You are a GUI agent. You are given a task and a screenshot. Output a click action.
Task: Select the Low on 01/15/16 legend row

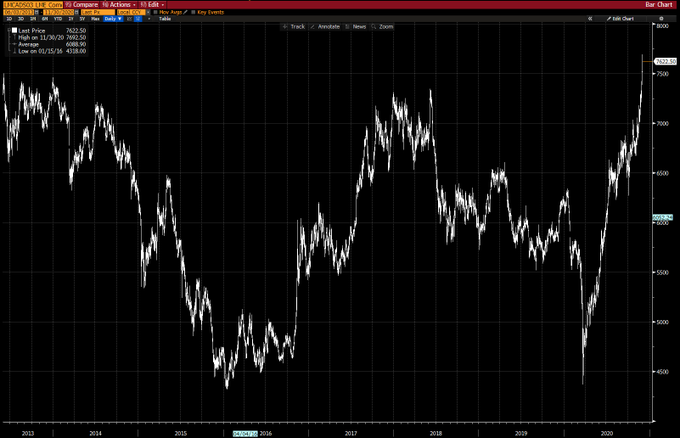coord(52,51)
